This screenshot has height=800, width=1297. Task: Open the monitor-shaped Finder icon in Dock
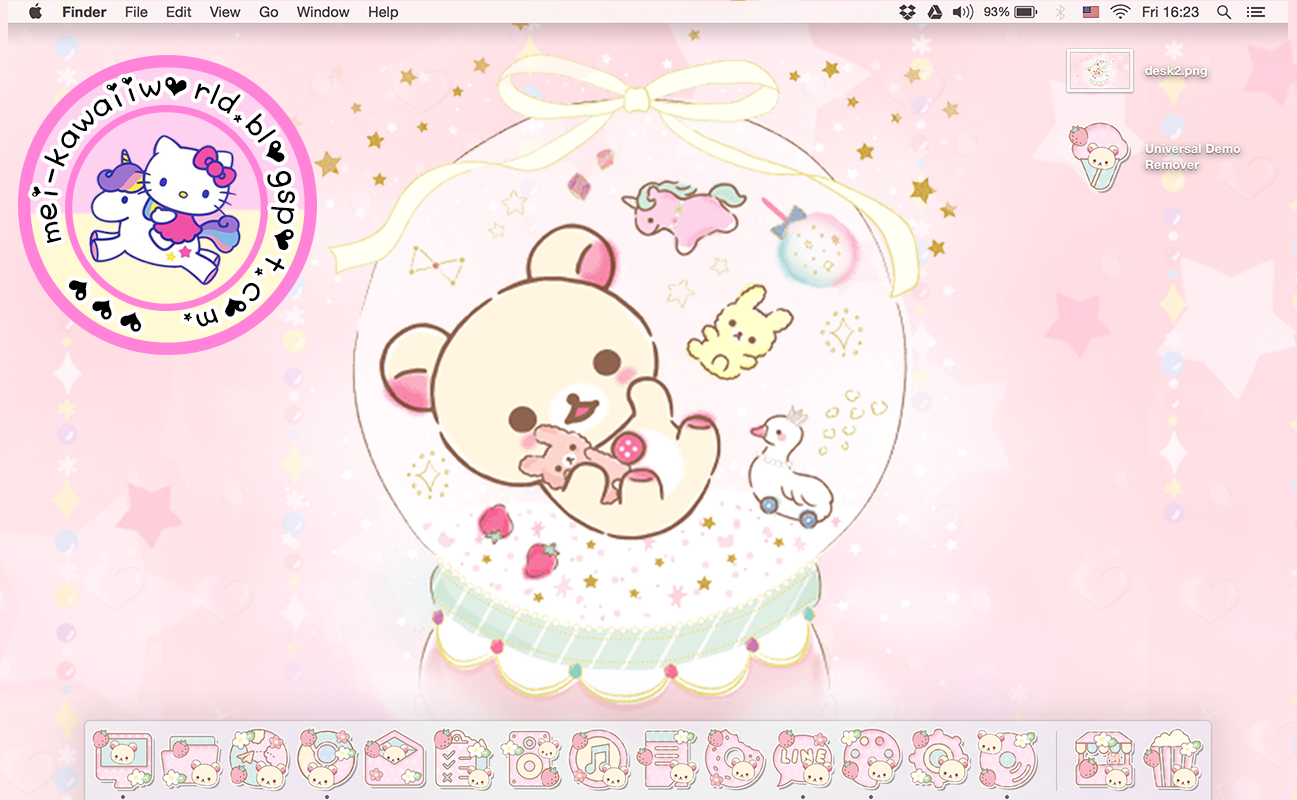[x=122, y=759]
